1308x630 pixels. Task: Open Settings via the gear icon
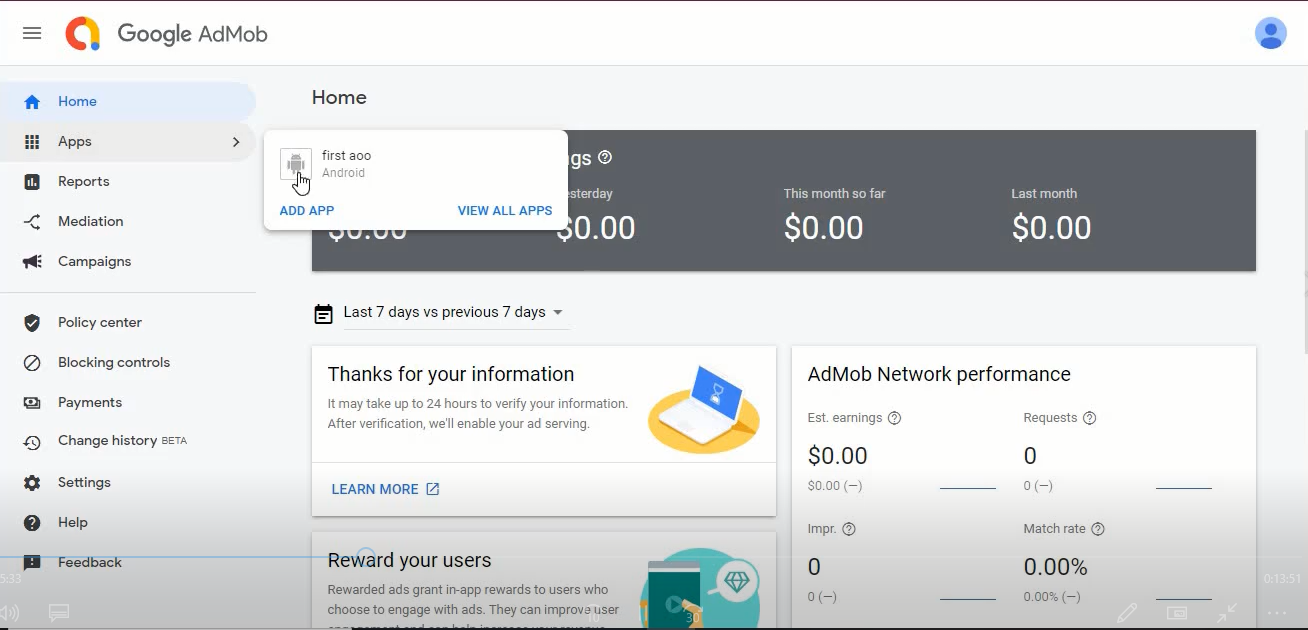click(x=31, y=482)
